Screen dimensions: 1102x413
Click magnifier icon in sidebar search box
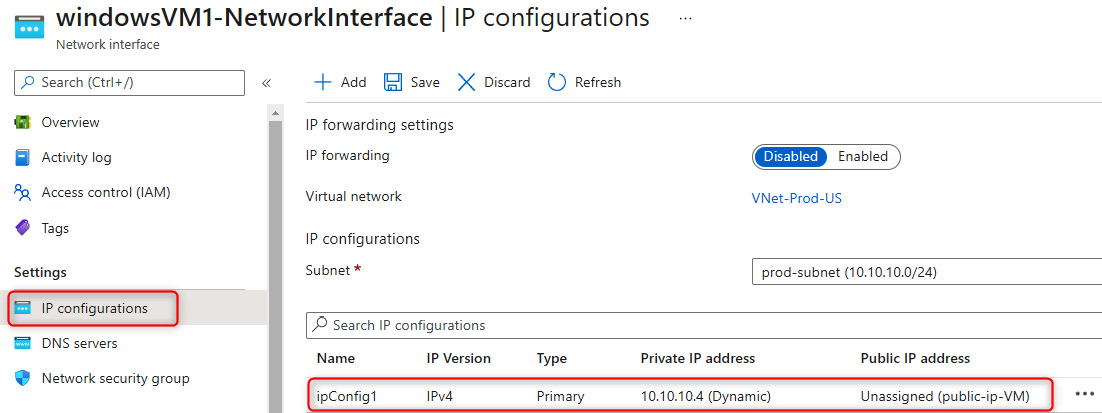coord(27,82)
